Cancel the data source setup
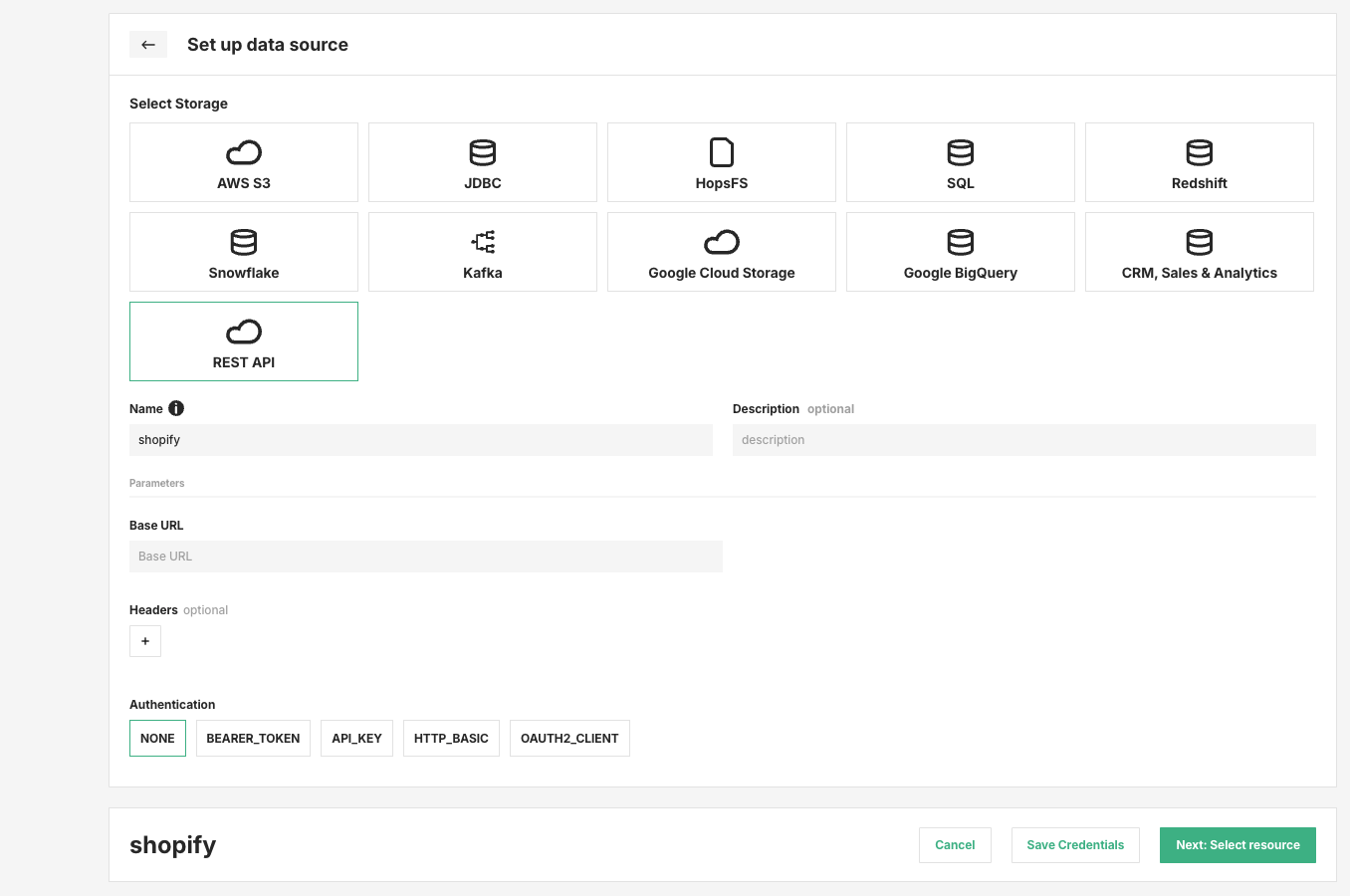The image size is (1350, 896). [x=955, y=844]
